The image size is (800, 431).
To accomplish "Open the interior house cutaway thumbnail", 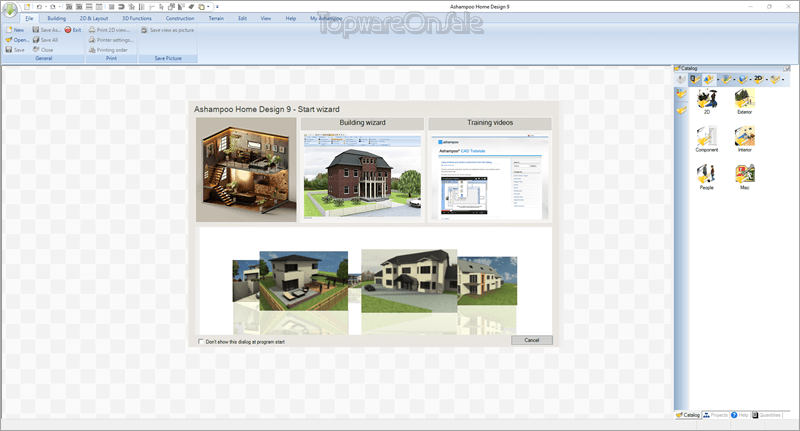I will [x=246, y=170].
